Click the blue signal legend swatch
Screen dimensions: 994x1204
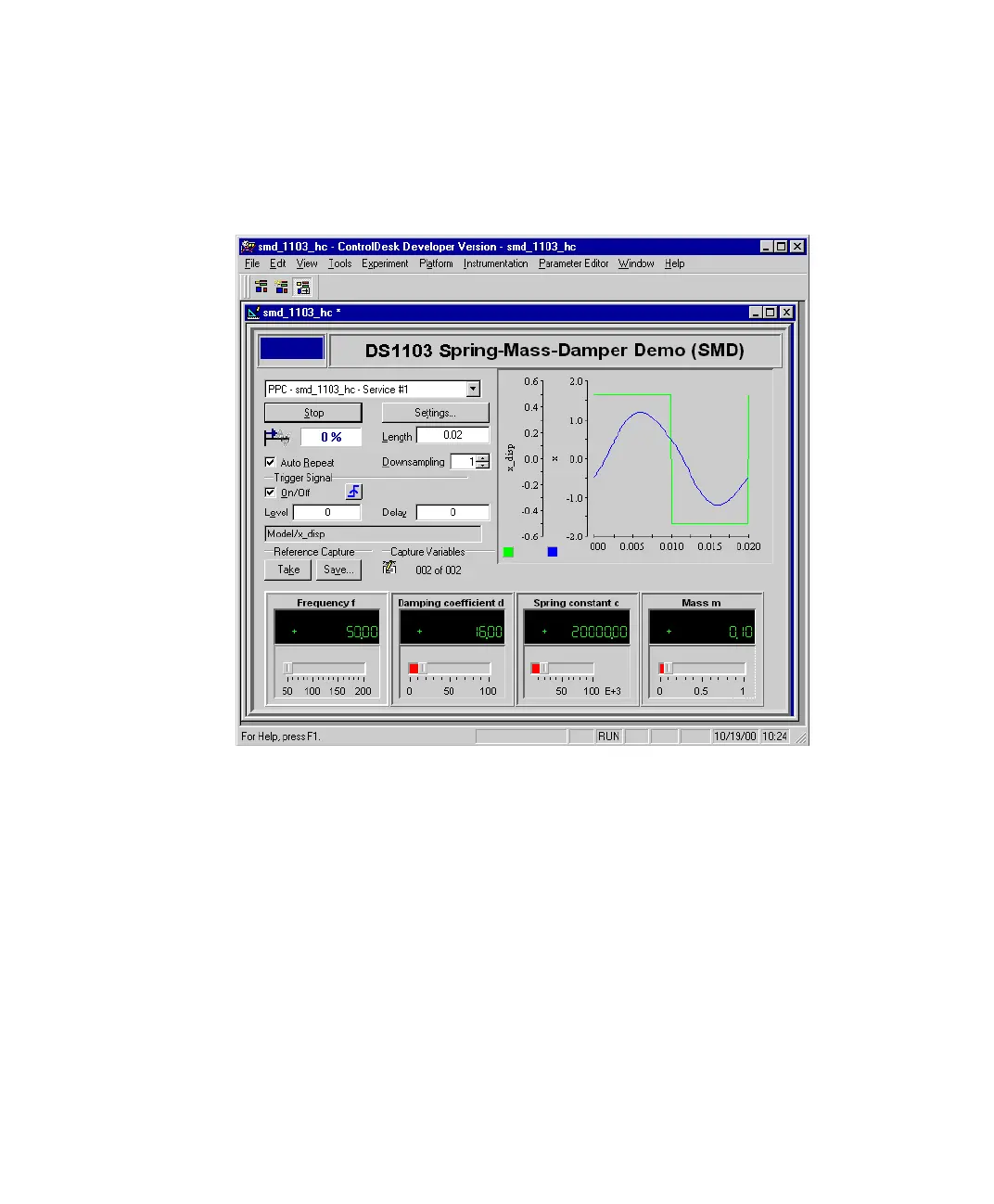pos(553,552)
